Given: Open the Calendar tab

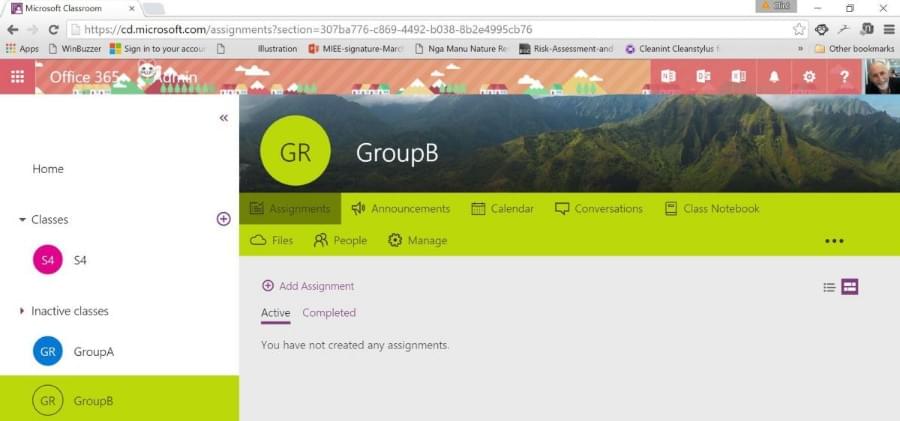Looking at the screenshot, I should point(502,208).
